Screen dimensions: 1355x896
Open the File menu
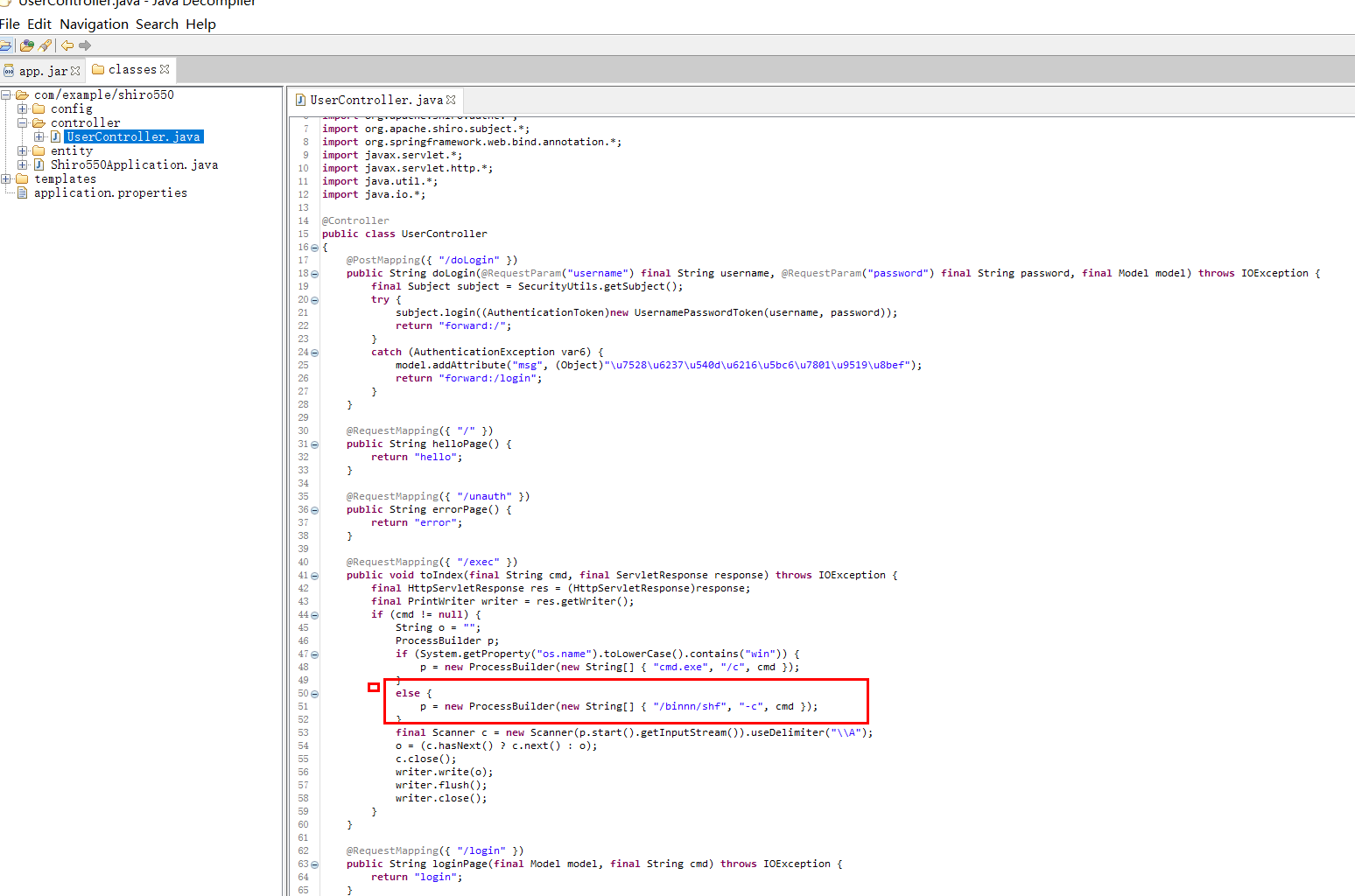[10, 24]
